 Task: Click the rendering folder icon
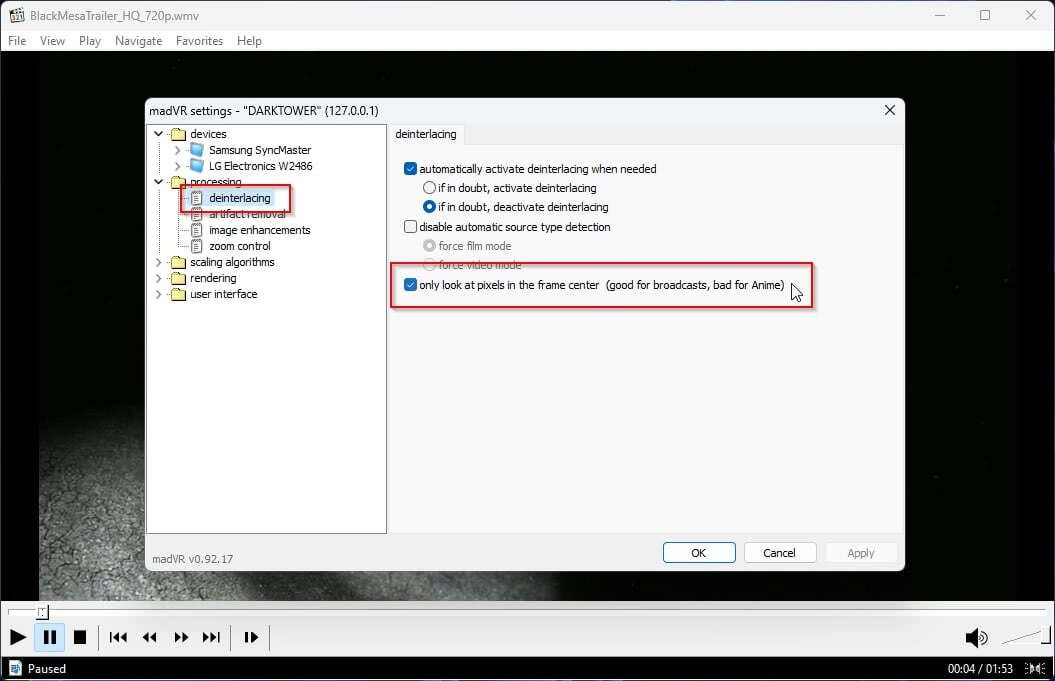(178, 278)
